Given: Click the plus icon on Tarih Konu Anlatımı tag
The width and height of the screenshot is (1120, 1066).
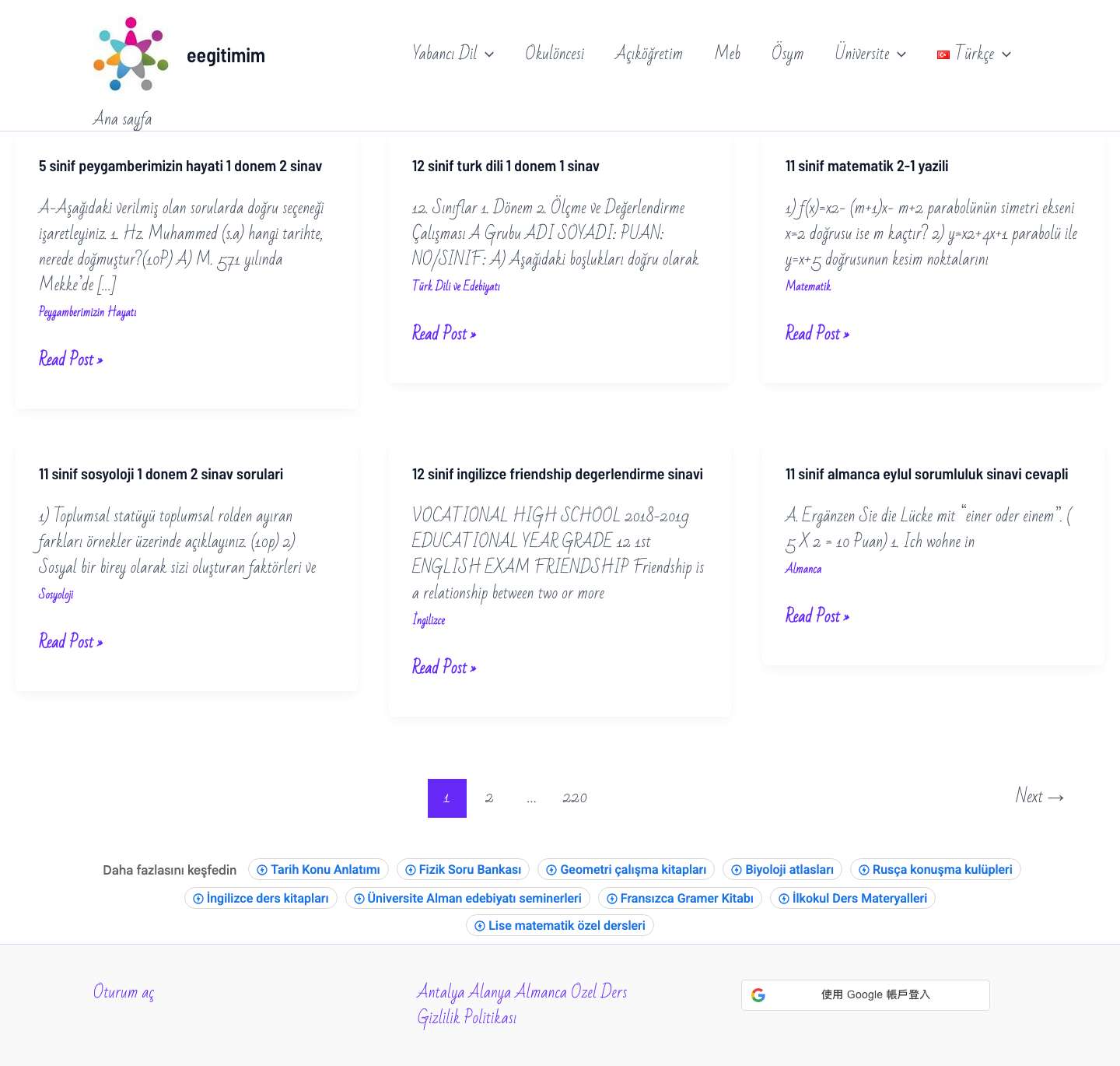Looking at the screenshot, I should (x=263, y=869).
